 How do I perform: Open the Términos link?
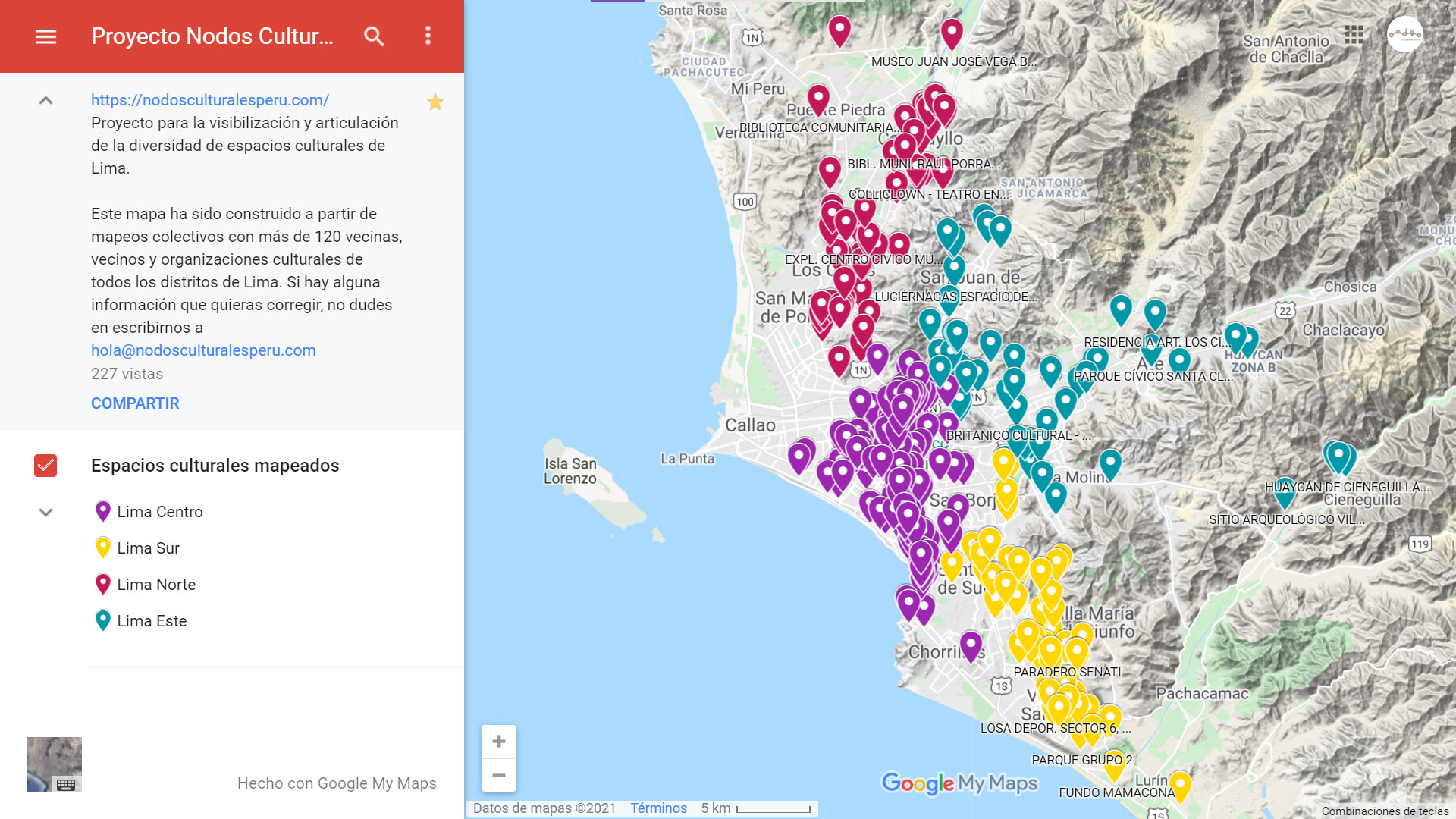pos(658,808)
